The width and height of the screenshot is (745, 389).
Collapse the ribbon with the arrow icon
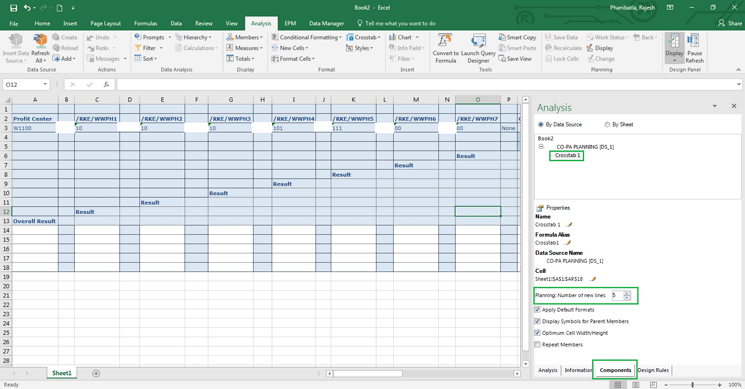(x=738, y=70)
